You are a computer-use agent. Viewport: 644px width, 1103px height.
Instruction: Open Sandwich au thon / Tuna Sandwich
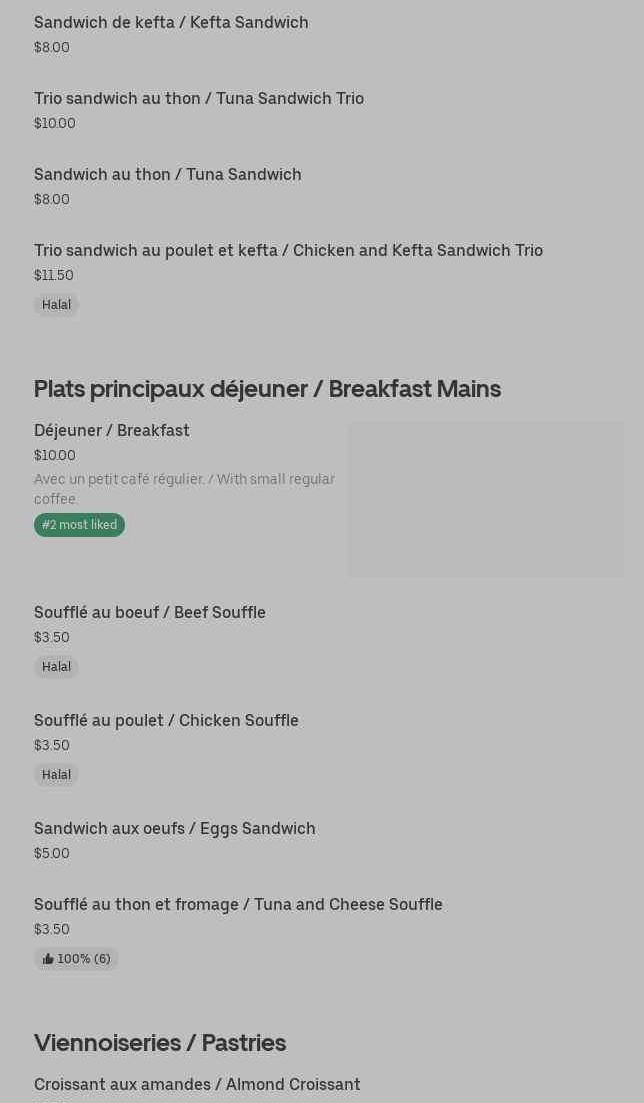tap(167, 174)
